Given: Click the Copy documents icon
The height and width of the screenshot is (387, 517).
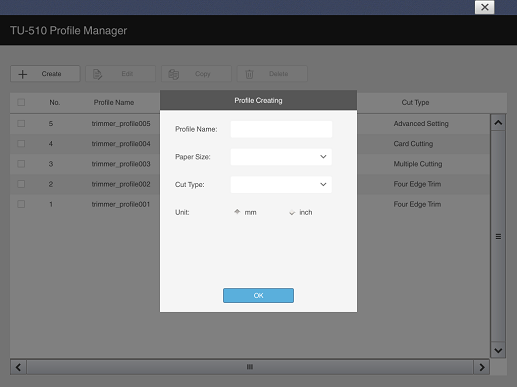Looking at the screenshot, I should 173,74.
